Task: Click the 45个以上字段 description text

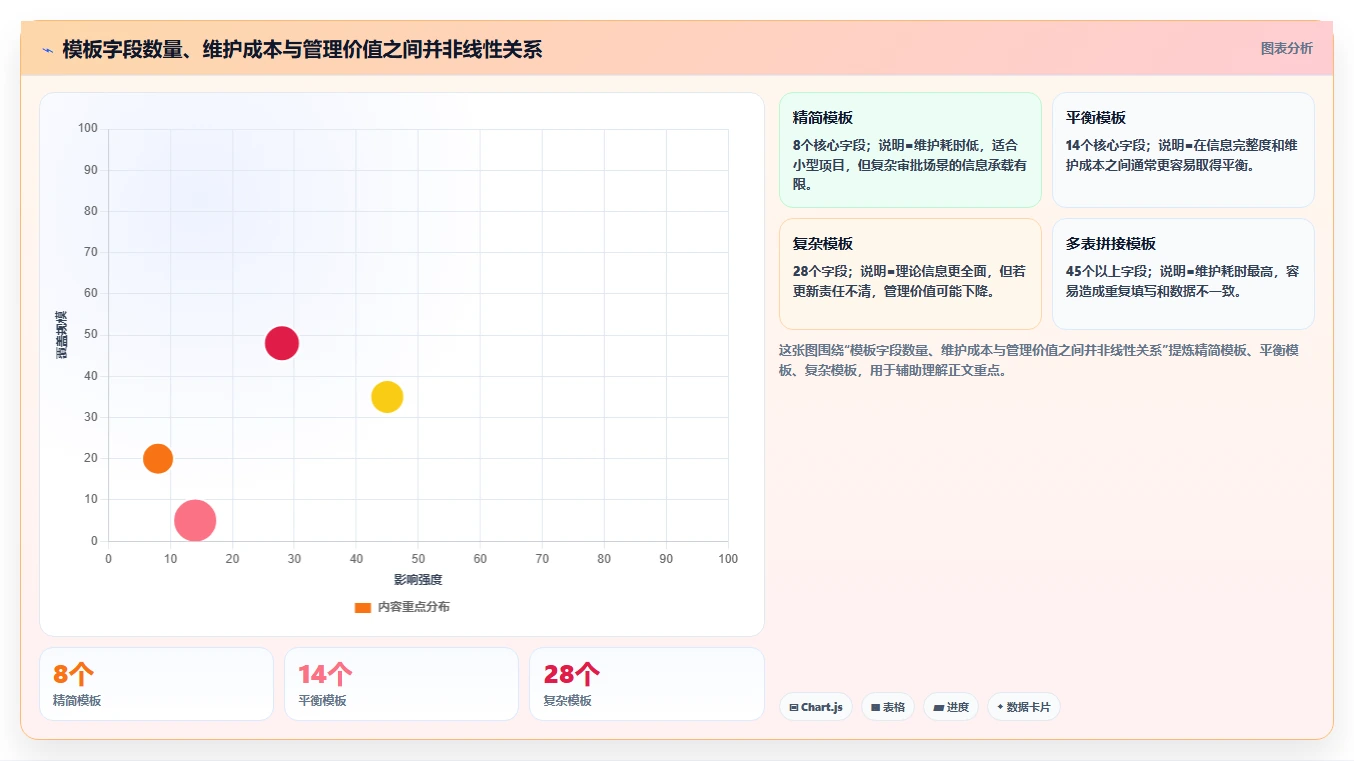Action: 1182,281
